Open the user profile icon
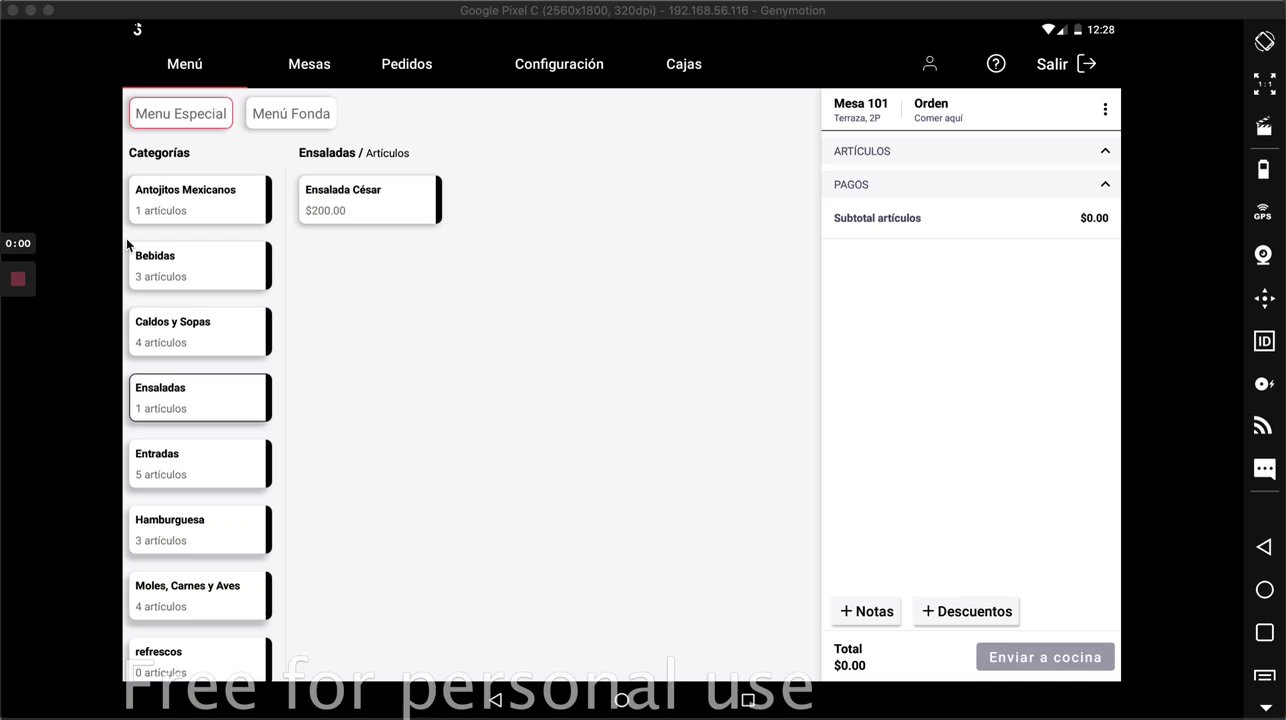 coord(929,64)
